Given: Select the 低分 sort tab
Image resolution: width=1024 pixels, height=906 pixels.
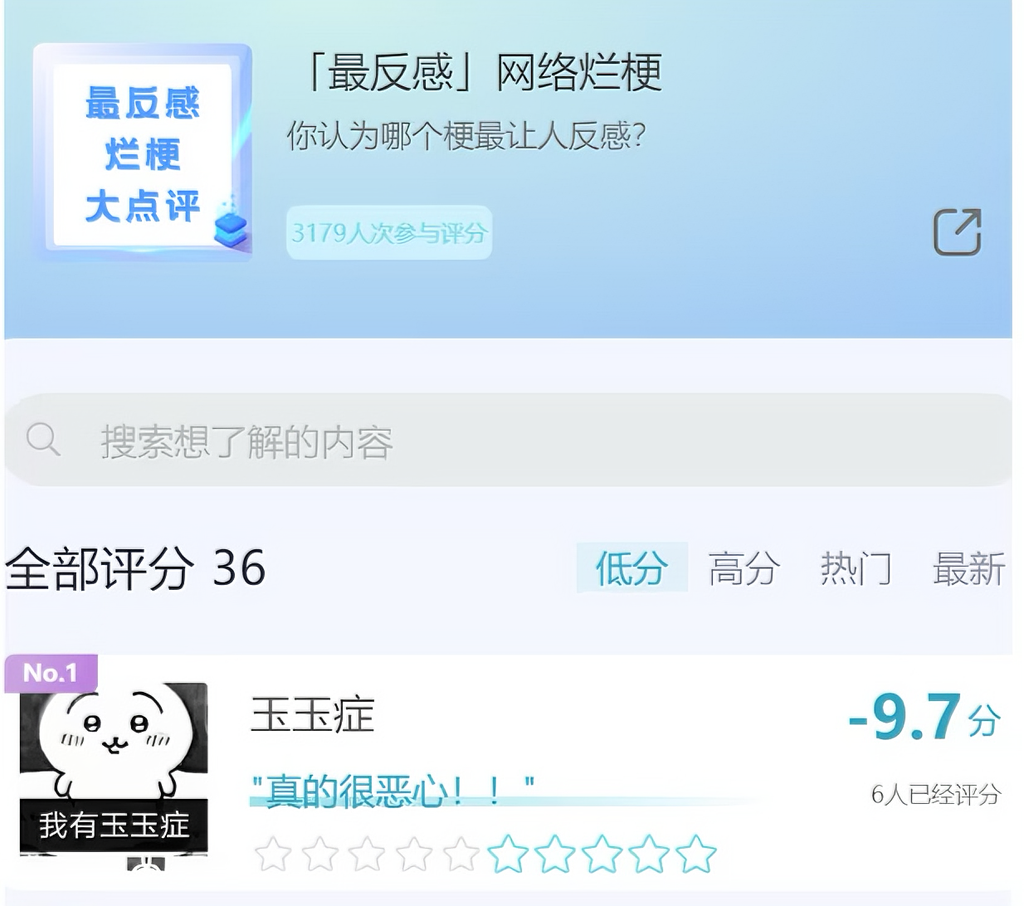Looking at the screenshot, I should tap(632, 568).
